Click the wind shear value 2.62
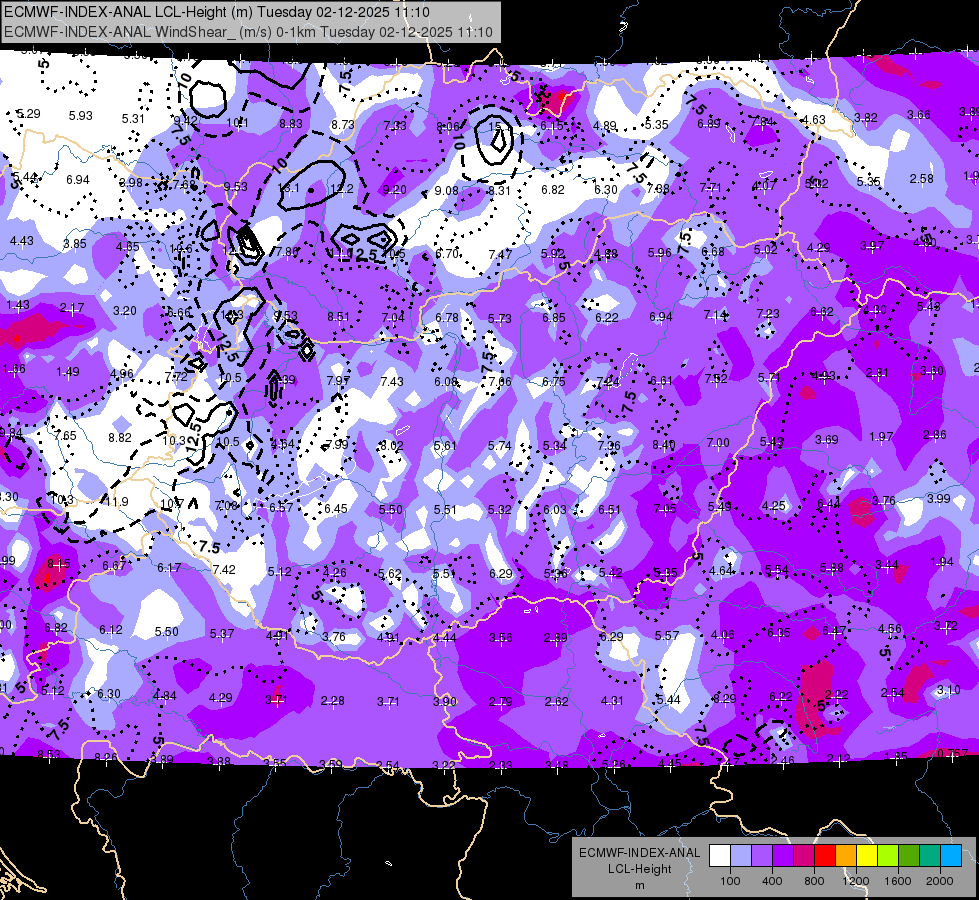Screen dimensions: 979x900 pyautogui.click(x=556, y=701)
